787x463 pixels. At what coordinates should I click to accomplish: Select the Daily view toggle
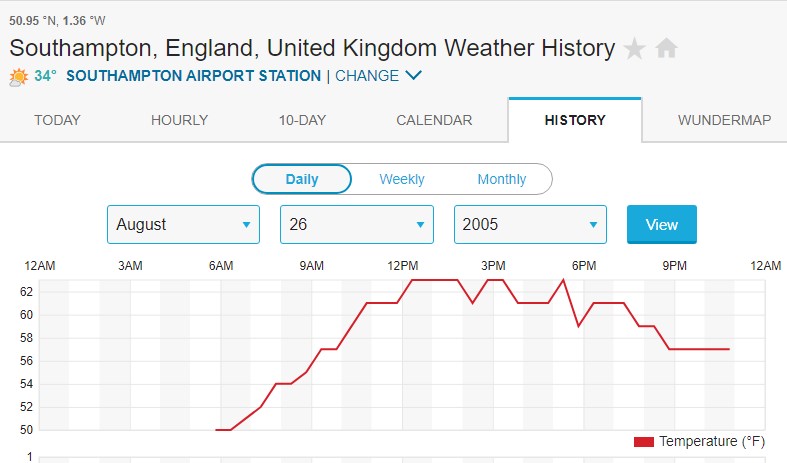[302, 179]
